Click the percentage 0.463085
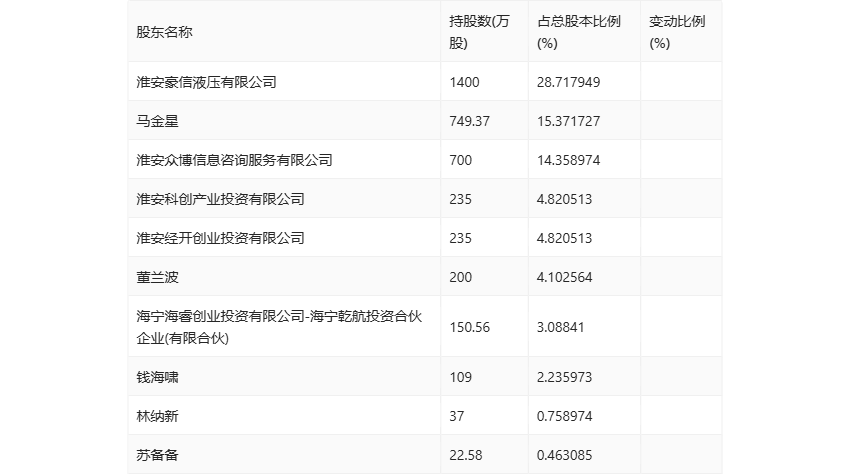 click(564, 455)
